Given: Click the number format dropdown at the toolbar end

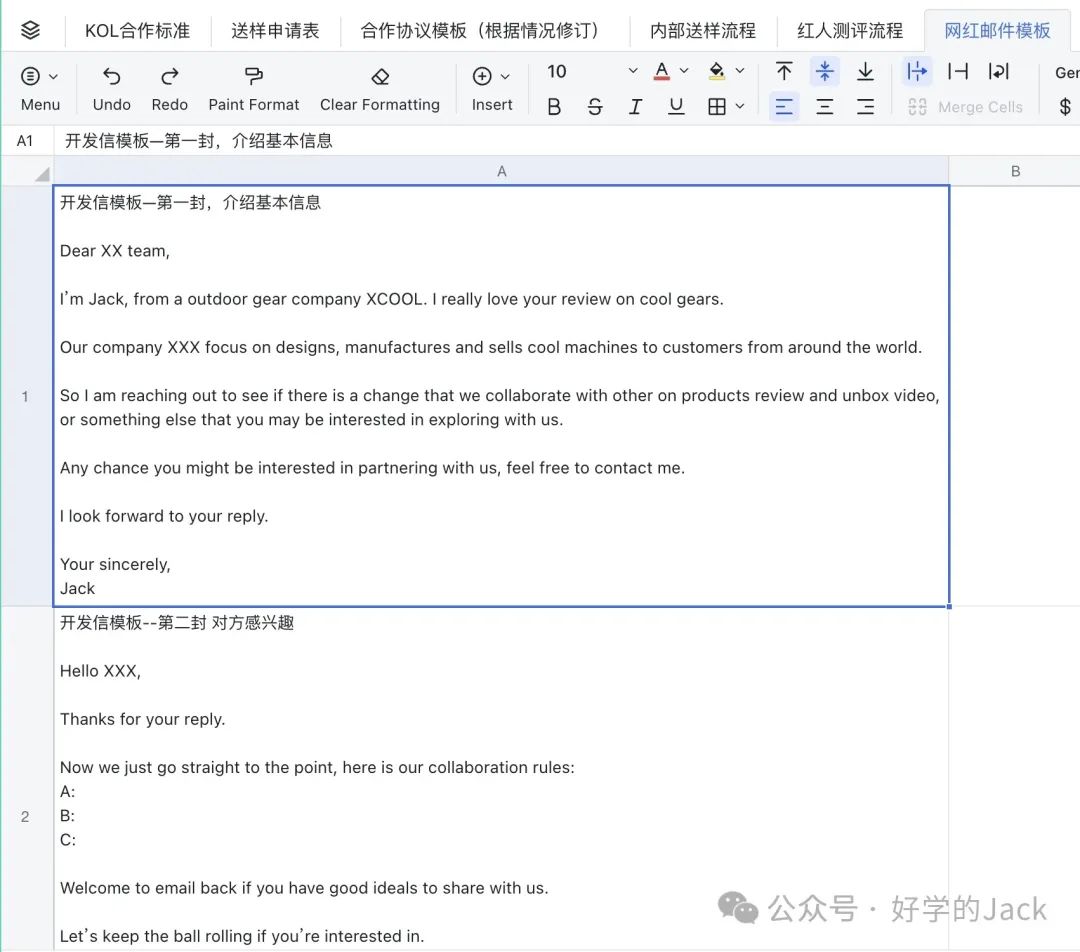Looking at the screenshot, I should pyautogui.click(x=1066, y=72).
